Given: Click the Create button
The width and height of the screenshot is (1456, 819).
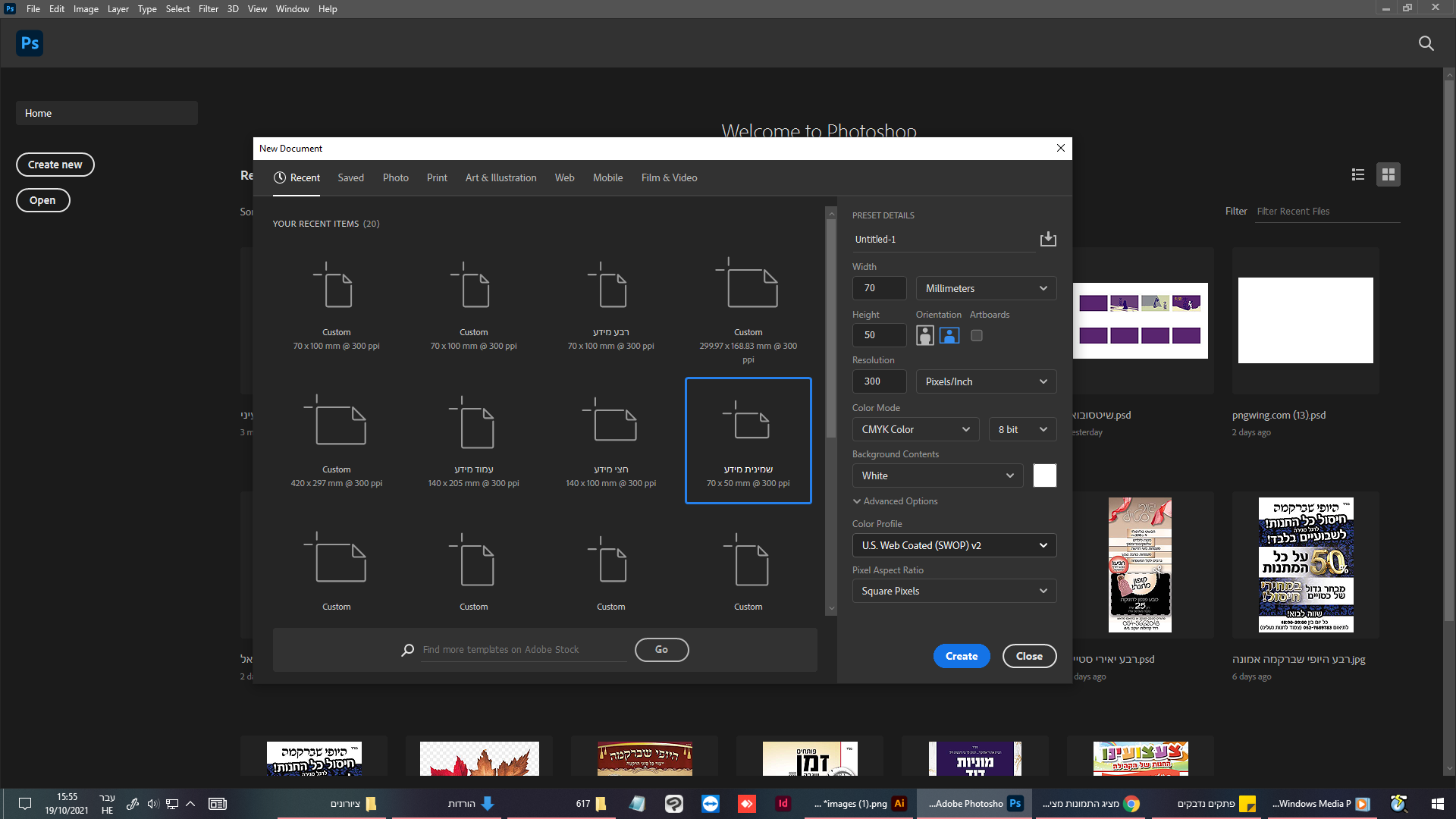Looking at the screenshot, I should tap(961, 656).
